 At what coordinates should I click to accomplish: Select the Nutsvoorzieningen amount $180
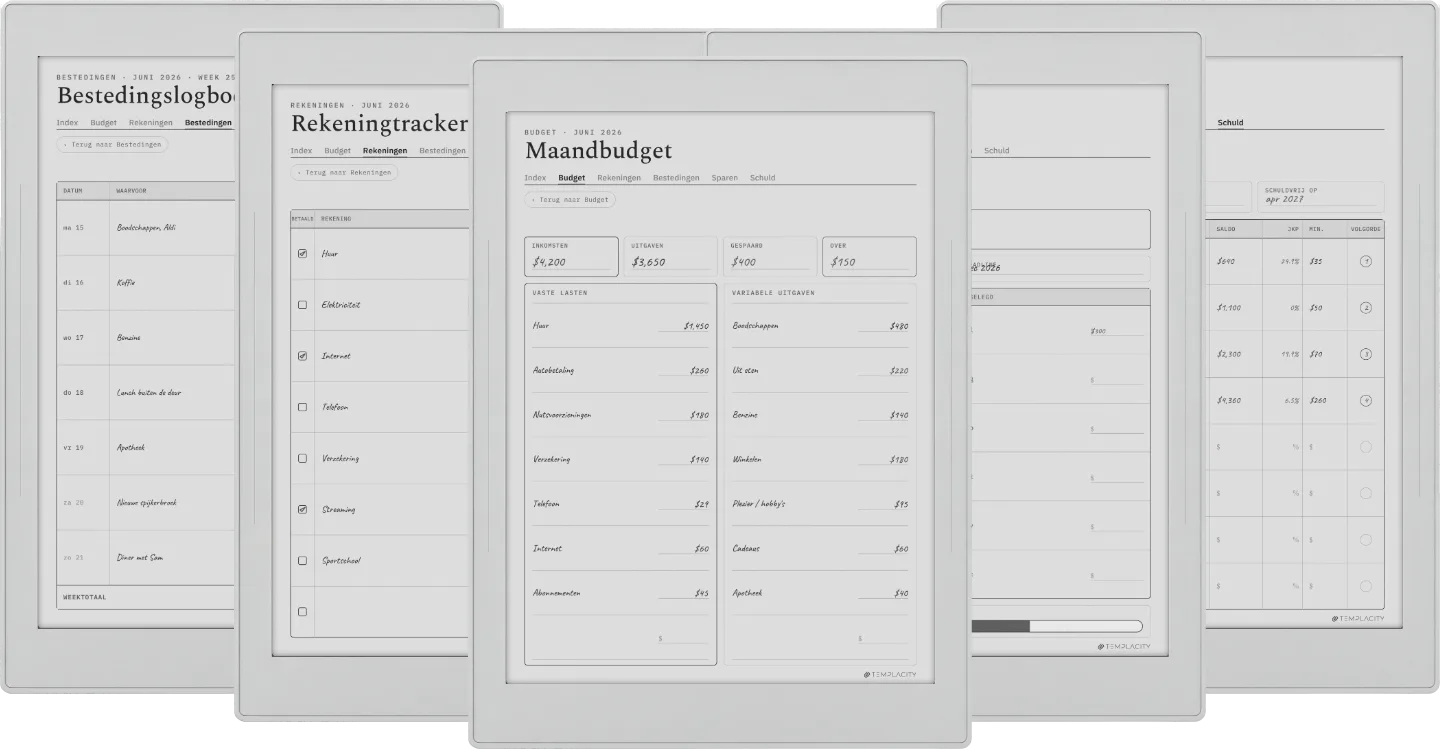699,415
